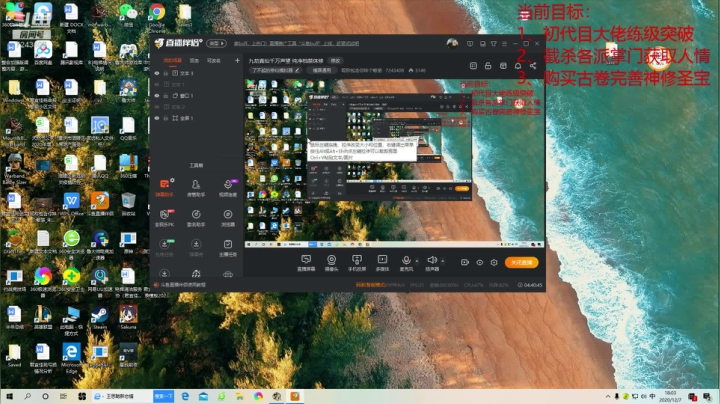This screenshot has width=720, height=404.
Task: Expand the microphone options arrow
Action: (417, 261)
